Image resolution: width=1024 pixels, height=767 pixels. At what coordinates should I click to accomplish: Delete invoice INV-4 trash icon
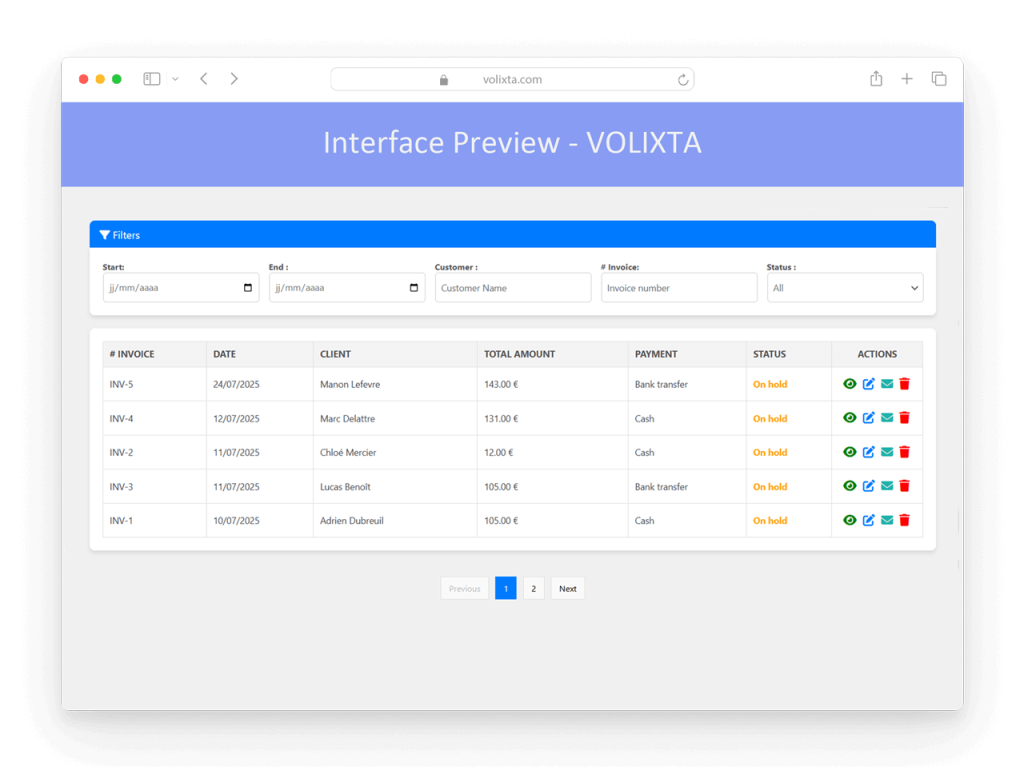click(904, 418)
